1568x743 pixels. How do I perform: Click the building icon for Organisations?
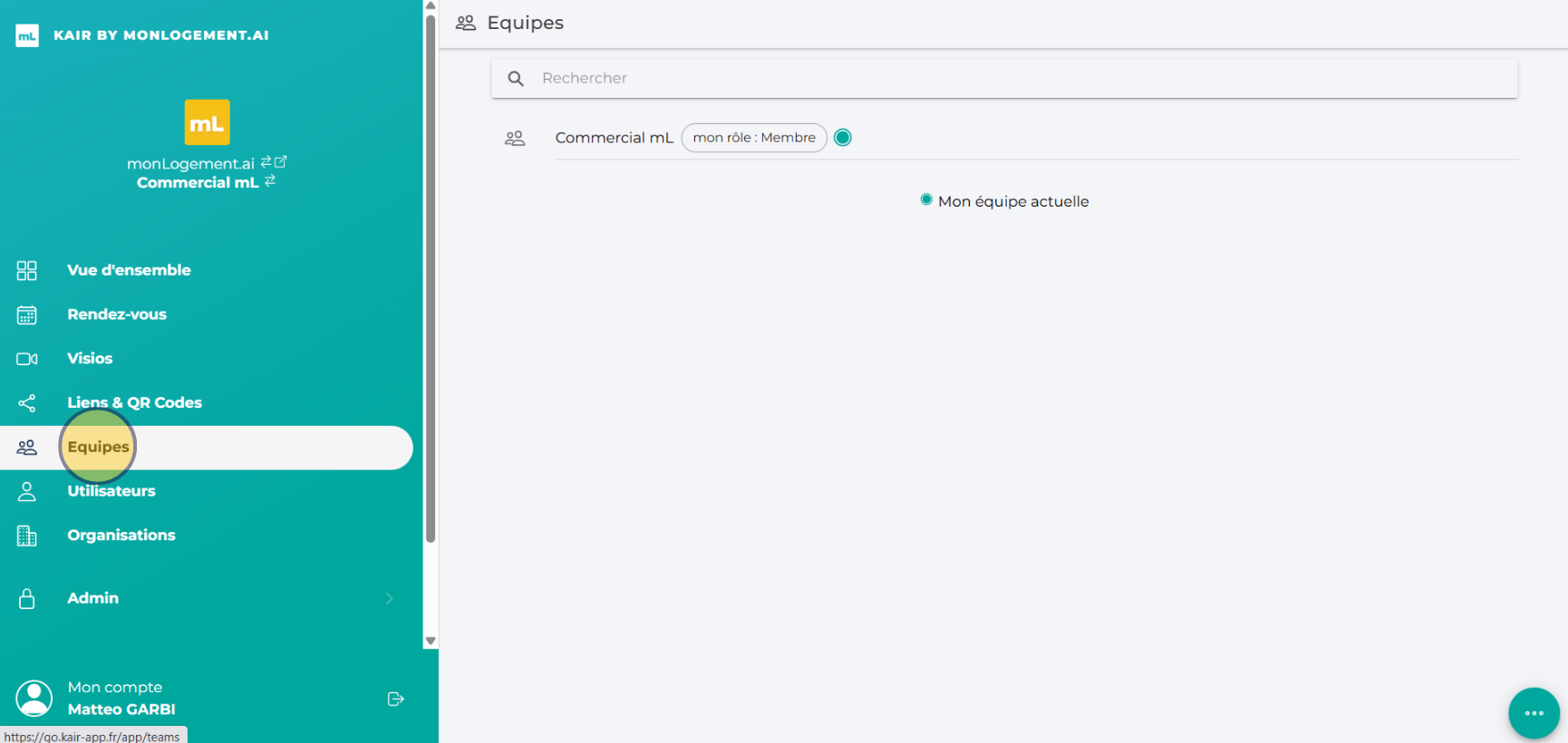pos(27,536)
